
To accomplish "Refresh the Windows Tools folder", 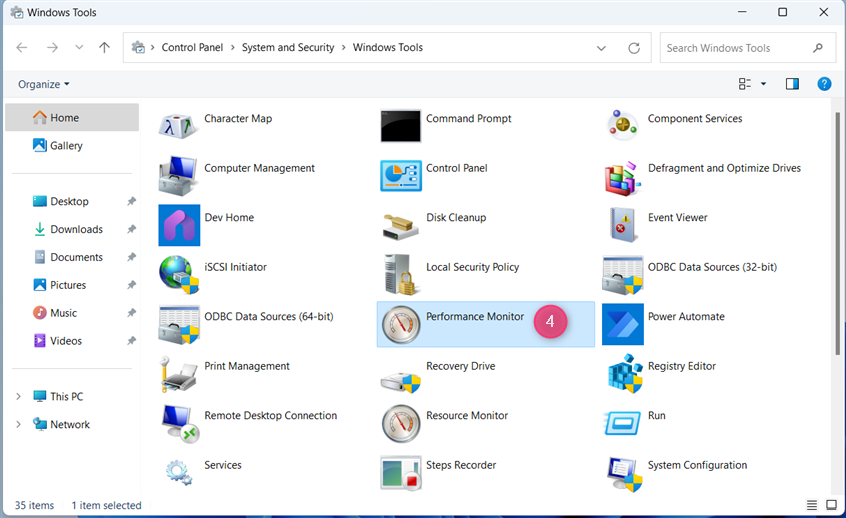I will click(634, 48).
